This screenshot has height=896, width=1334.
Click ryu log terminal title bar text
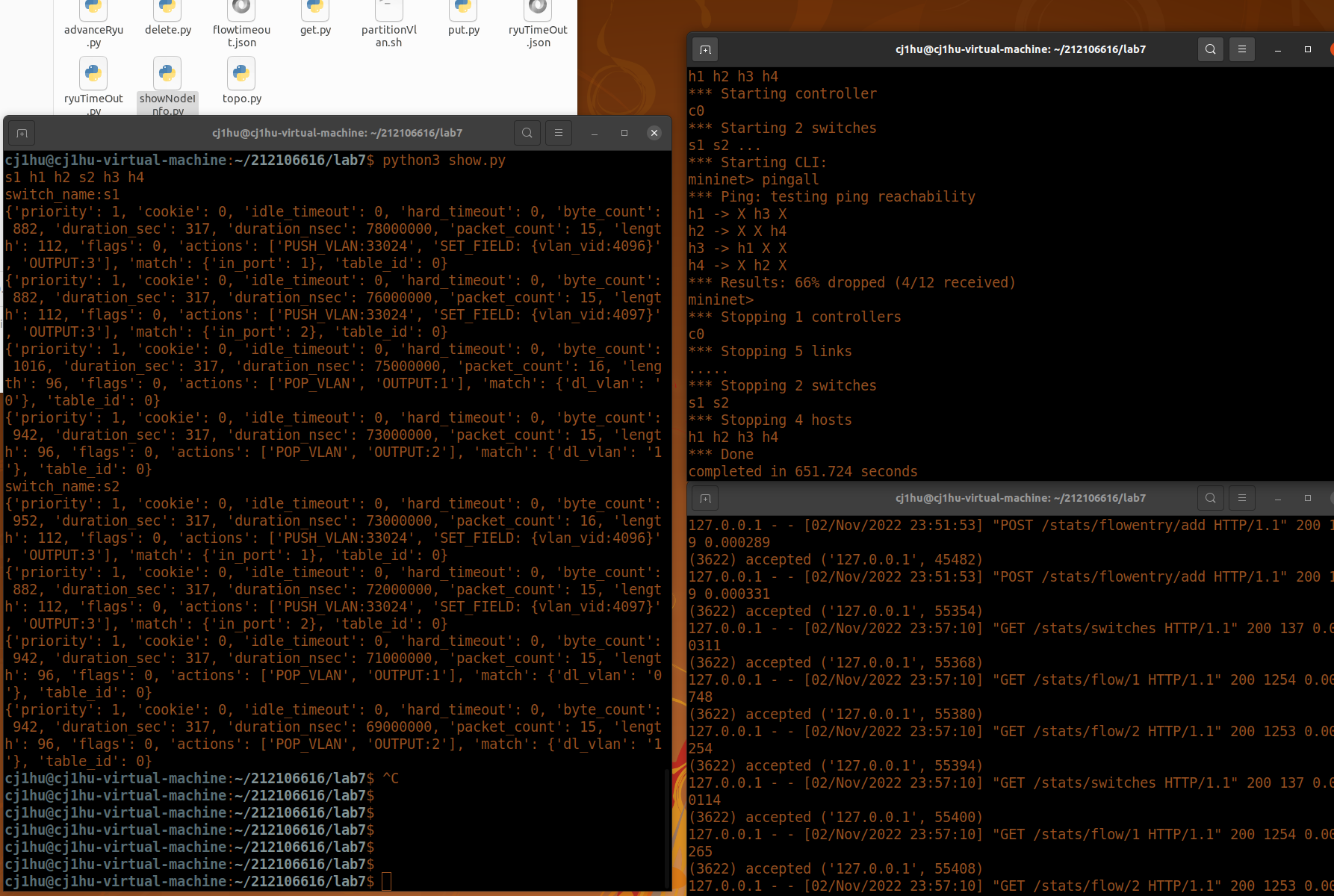(x=1020, y=498)
